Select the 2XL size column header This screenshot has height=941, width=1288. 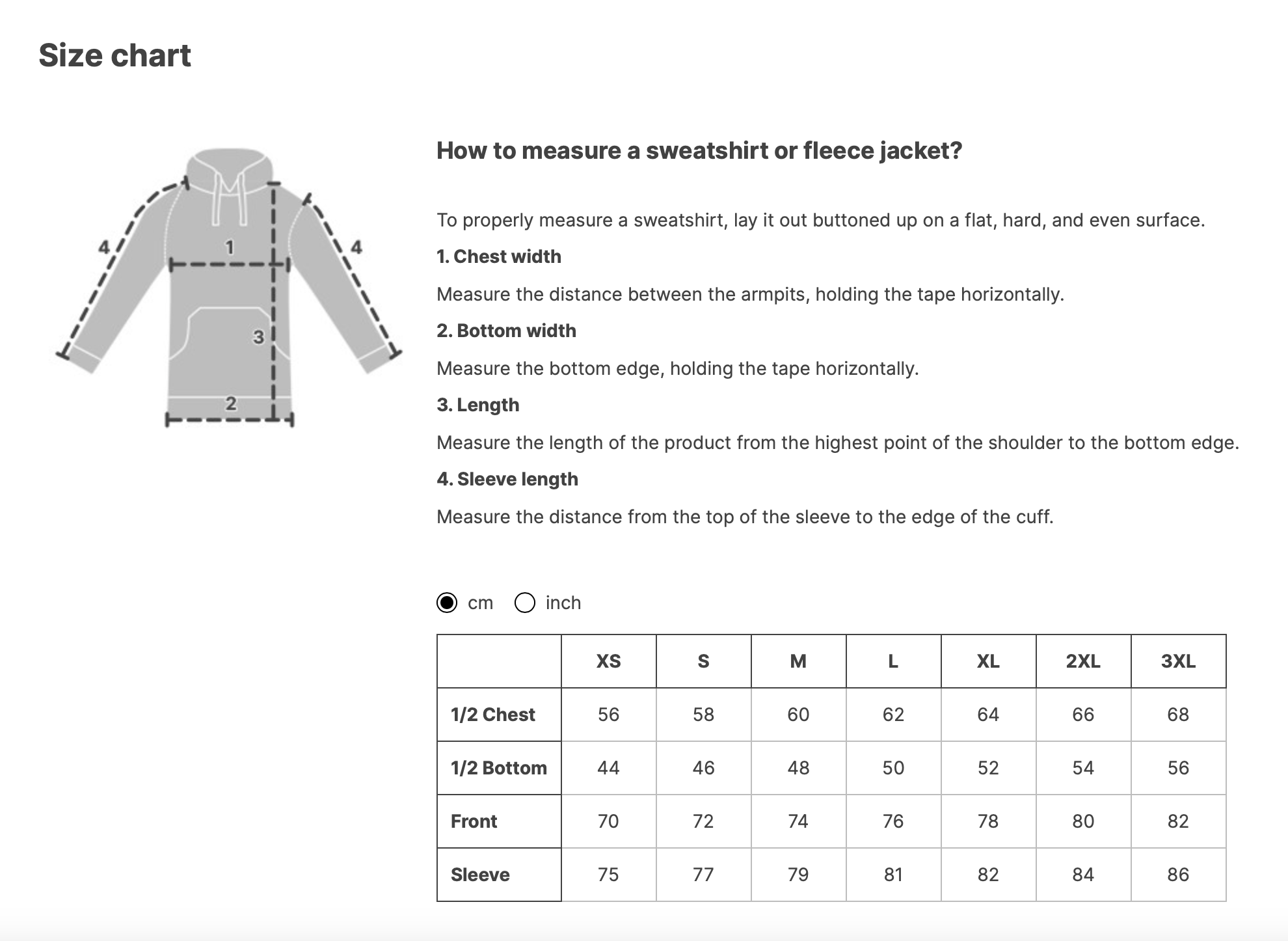1083,661
